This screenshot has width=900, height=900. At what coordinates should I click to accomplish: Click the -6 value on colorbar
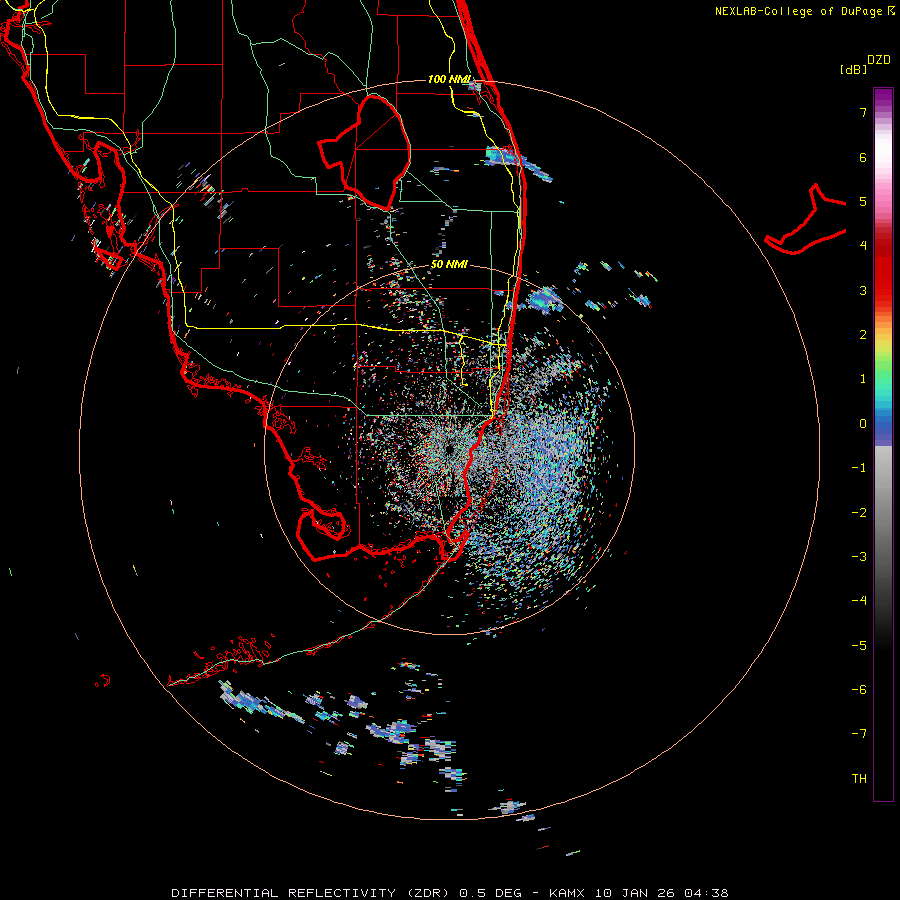(x=859, y=690)
